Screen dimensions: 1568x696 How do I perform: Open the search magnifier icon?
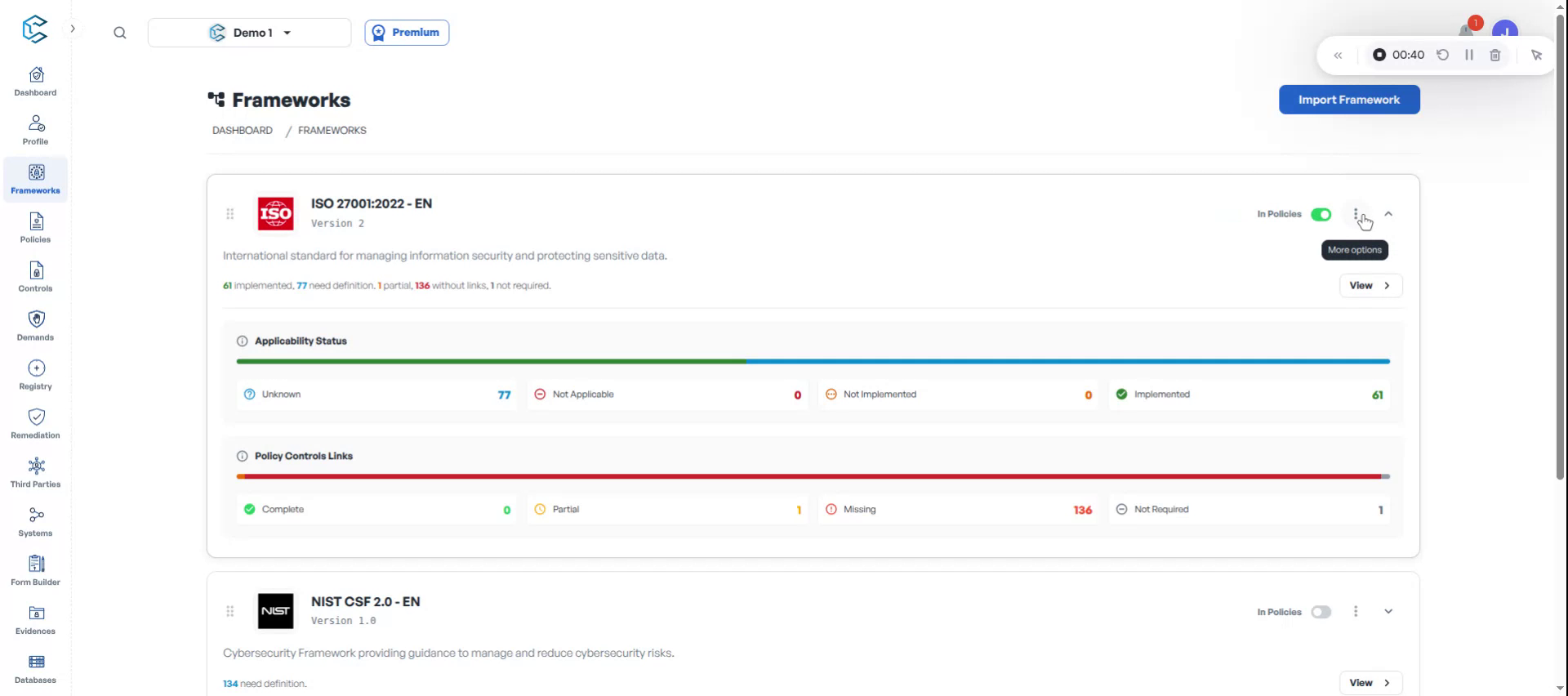[x=120, y=33]
